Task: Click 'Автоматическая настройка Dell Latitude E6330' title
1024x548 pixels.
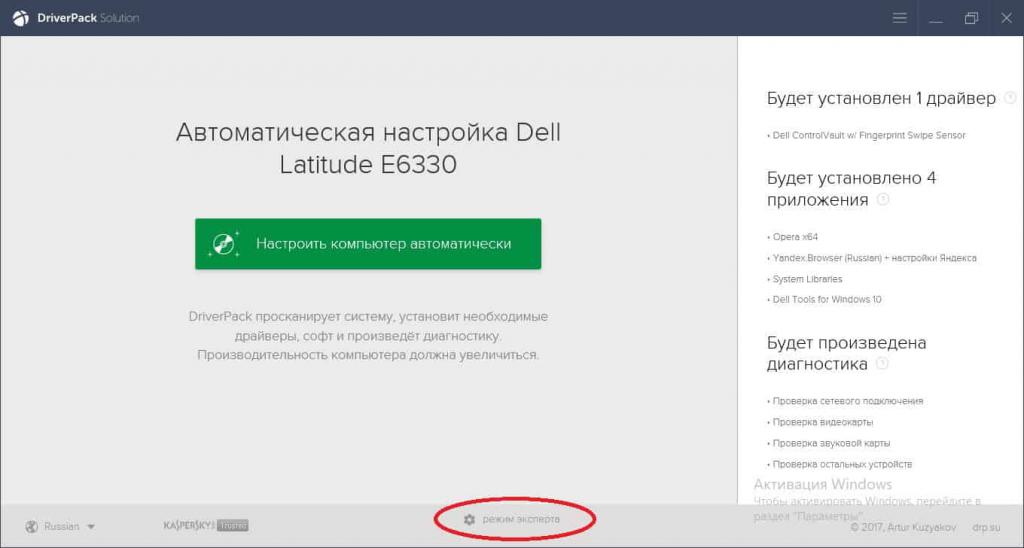Action: point(368,148)
